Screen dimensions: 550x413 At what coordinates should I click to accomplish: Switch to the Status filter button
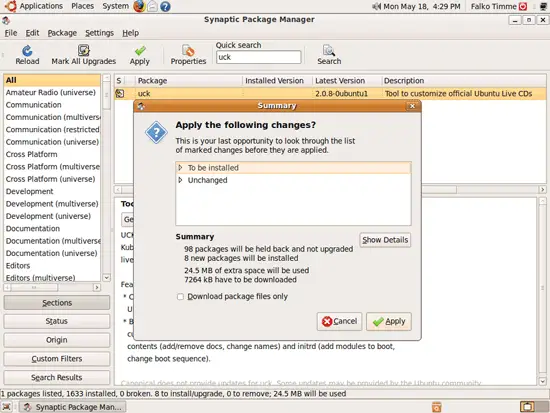coord(57,321)
